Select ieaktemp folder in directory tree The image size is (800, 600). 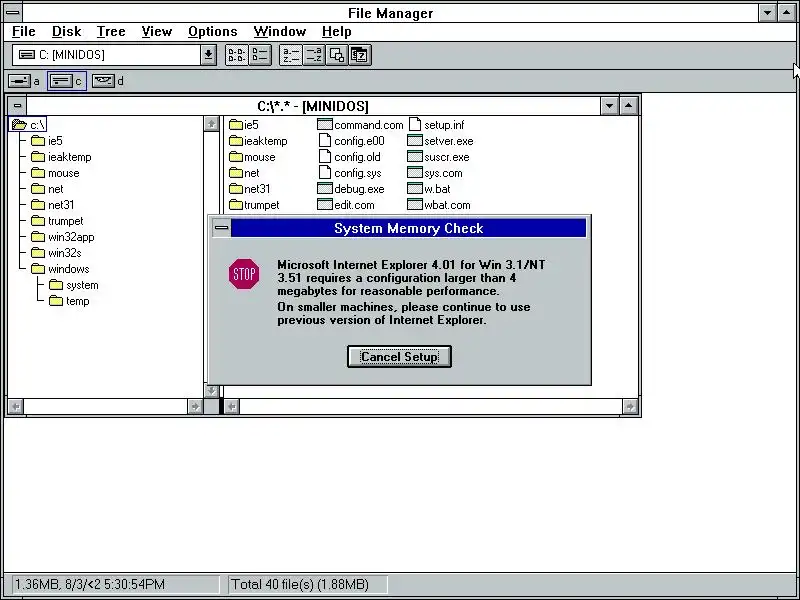[61, 157]
